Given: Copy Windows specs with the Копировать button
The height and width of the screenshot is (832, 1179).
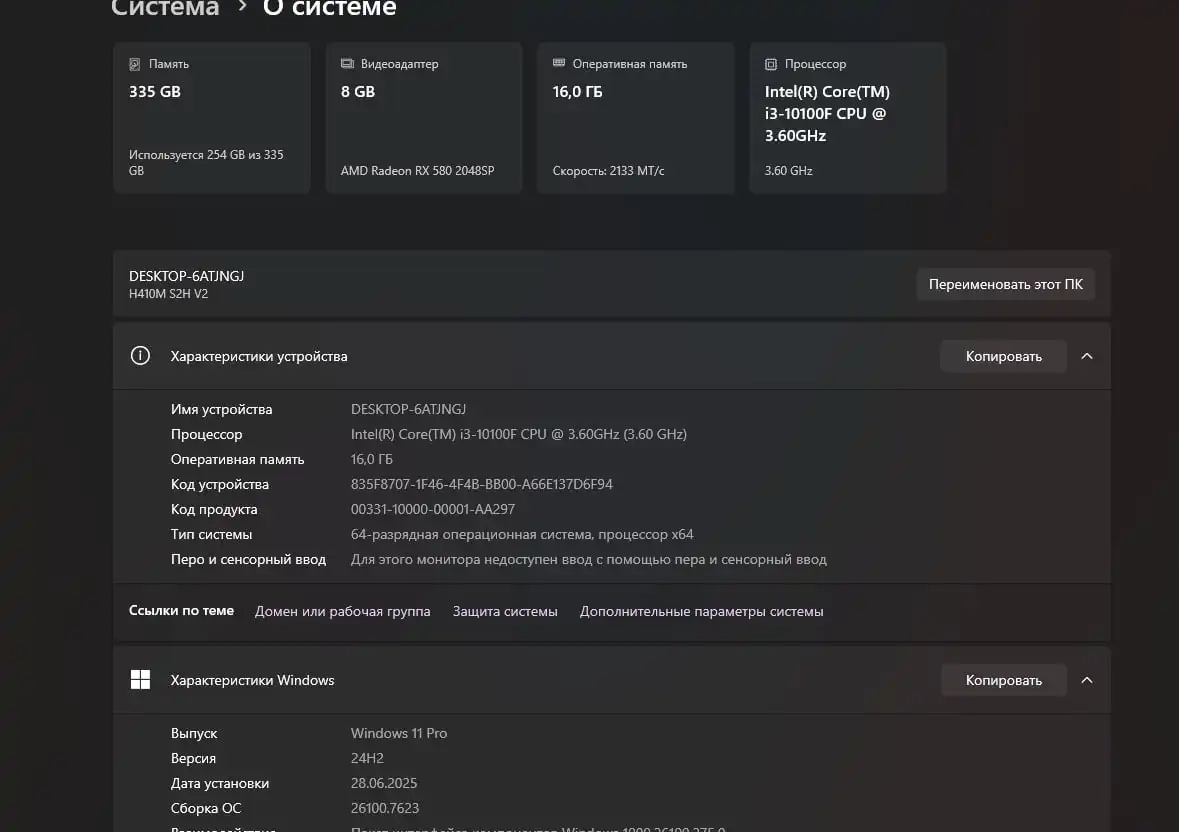Looking at the screenshot, I should [1003, 680].
